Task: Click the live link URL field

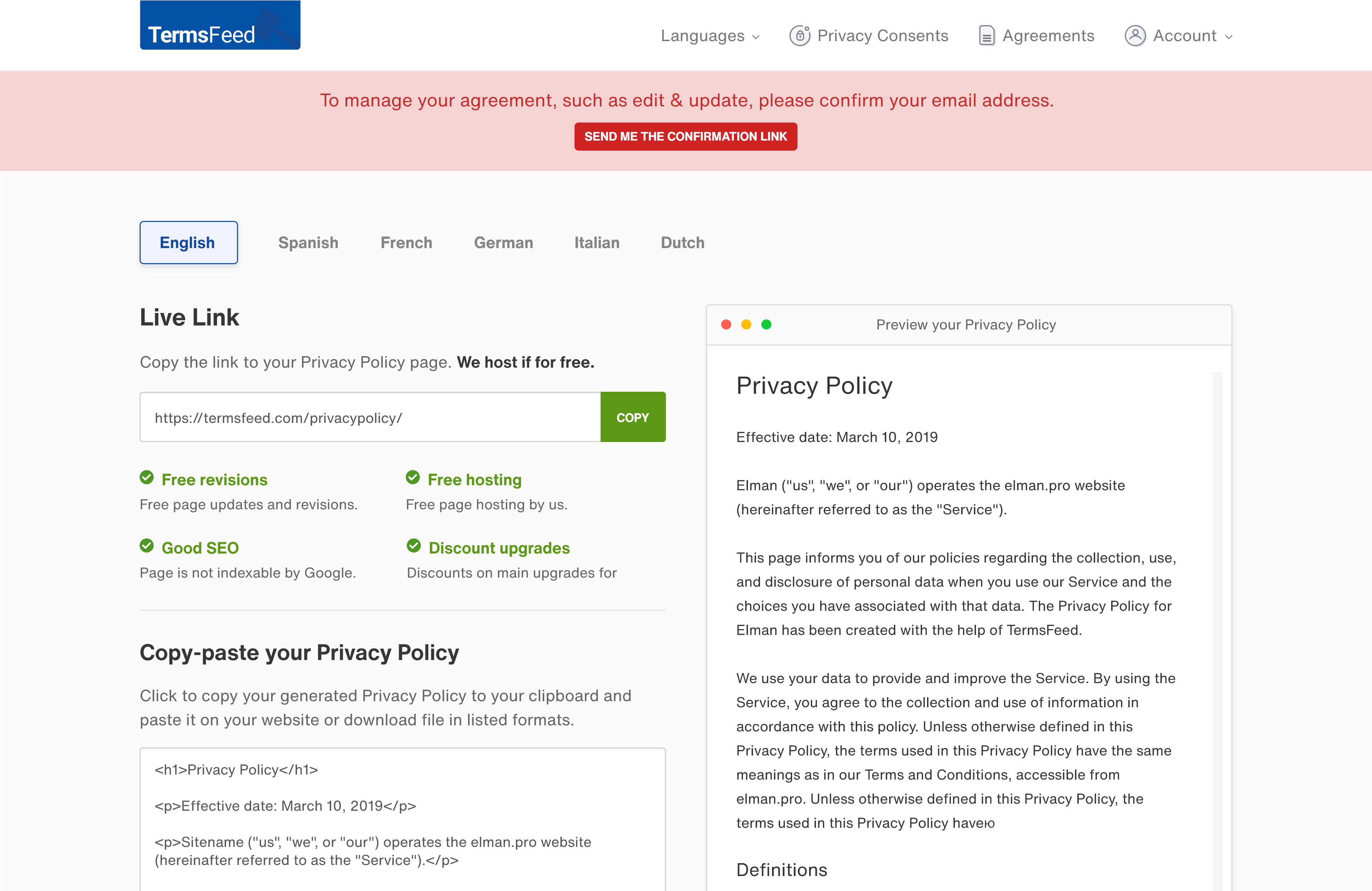Action: (370, 417)
